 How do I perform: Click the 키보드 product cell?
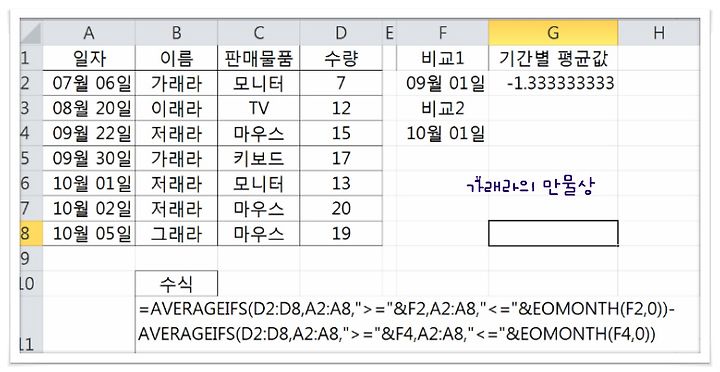[x=259, y=158]
